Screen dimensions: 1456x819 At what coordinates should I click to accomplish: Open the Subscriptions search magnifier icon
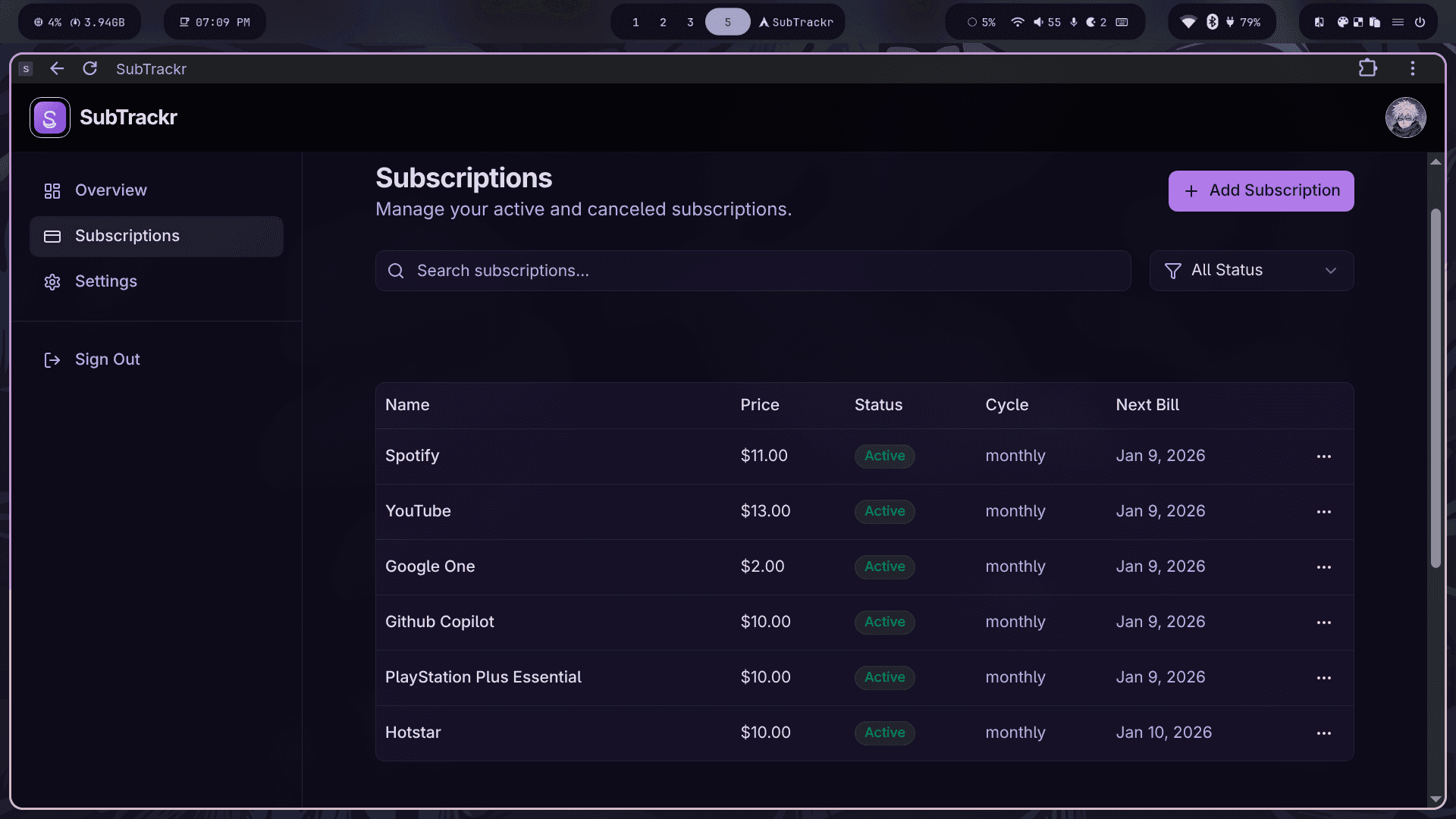[x=396, y=271]
